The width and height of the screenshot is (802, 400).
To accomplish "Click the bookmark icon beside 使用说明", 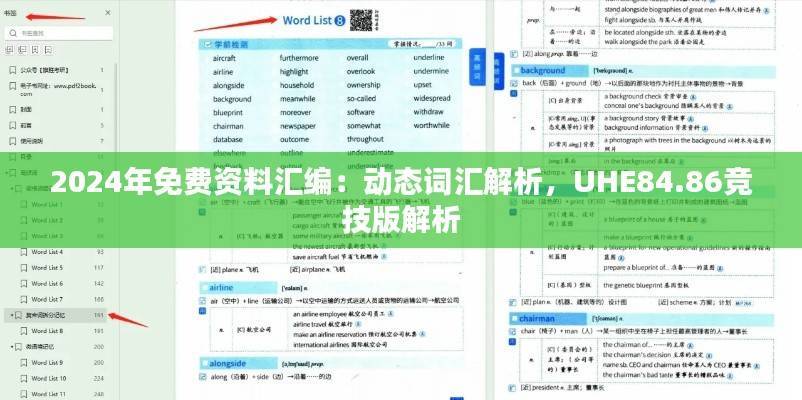I will pyautogui.click(x=11, y=141).
